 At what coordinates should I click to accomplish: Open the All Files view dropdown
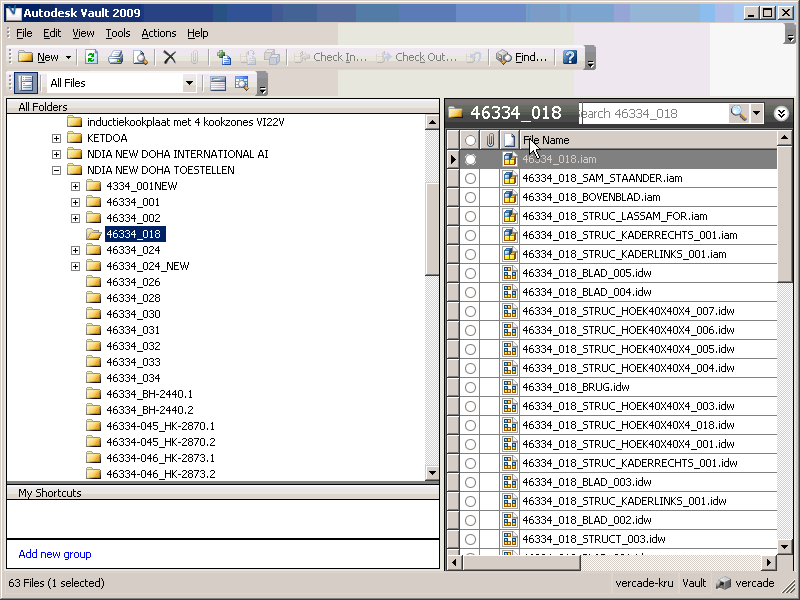[189, 83]
